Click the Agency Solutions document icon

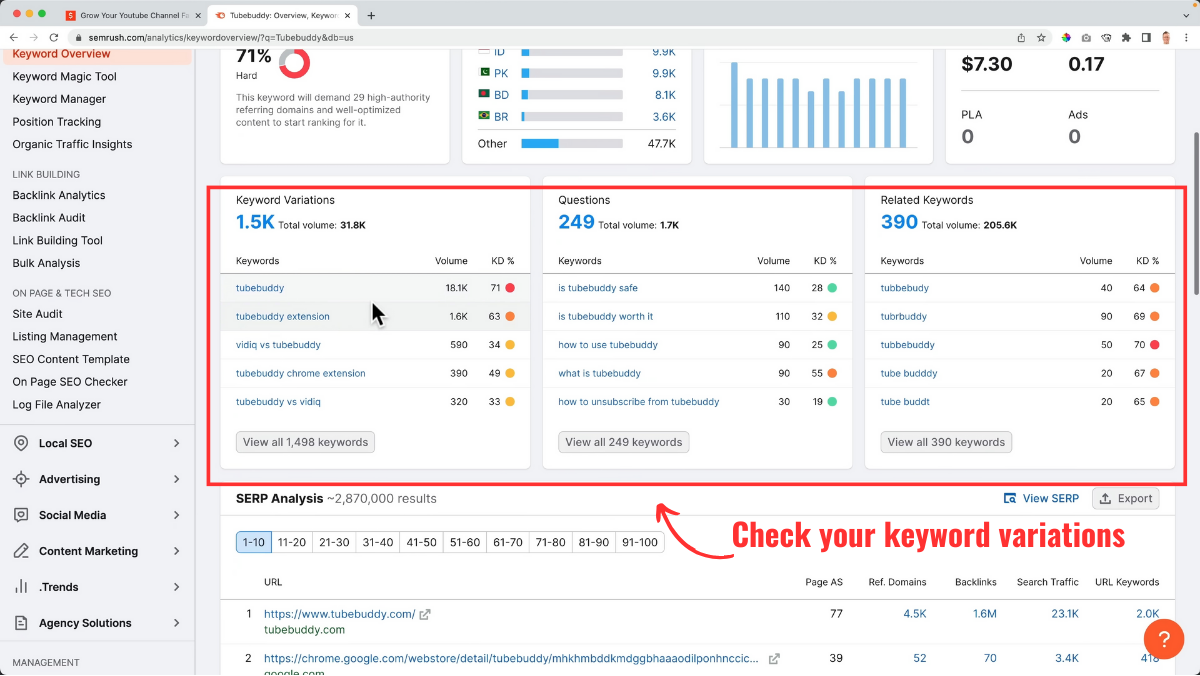(x=21, y=623)
